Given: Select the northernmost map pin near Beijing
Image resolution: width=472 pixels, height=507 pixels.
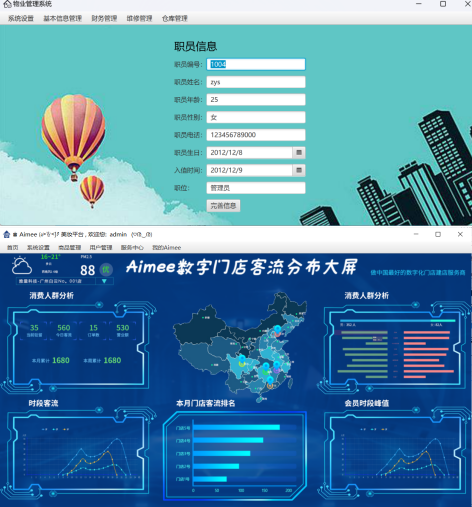Looking at the screenshot, I should 278,330.
